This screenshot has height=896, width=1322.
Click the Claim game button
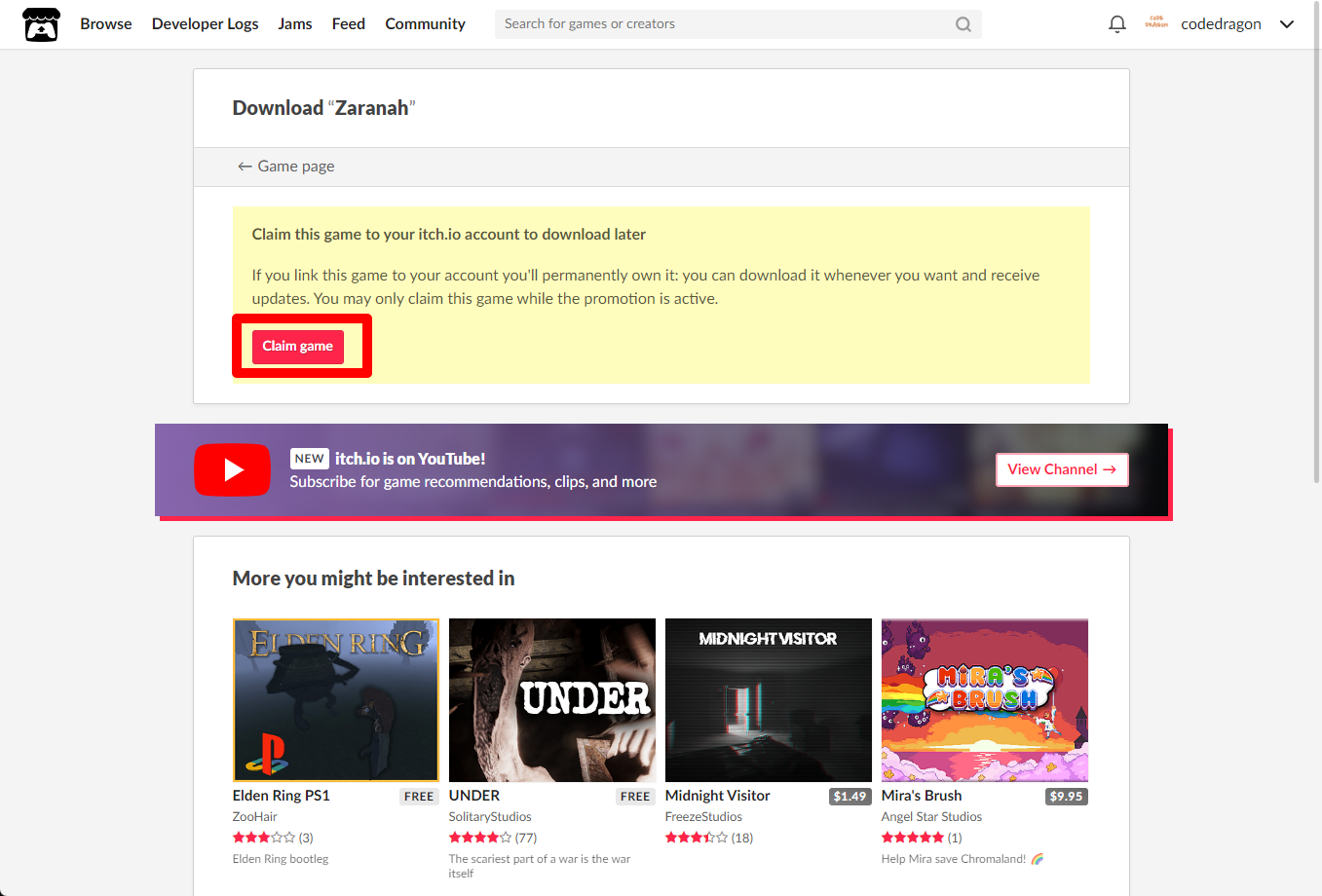298,347
